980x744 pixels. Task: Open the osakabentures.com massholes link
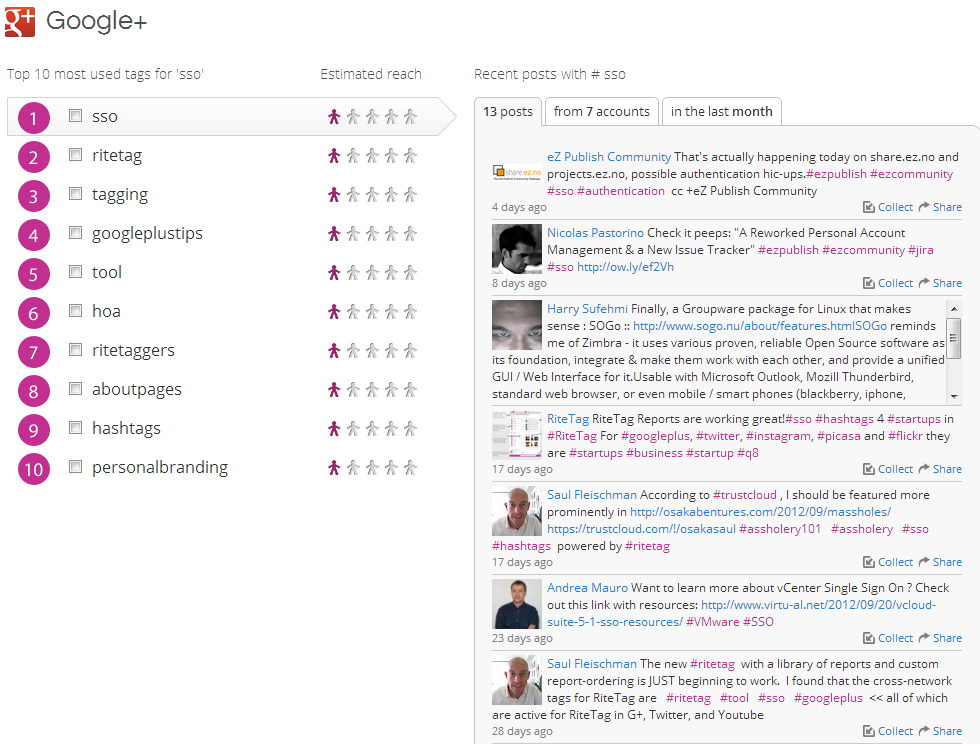coord(760,512)
